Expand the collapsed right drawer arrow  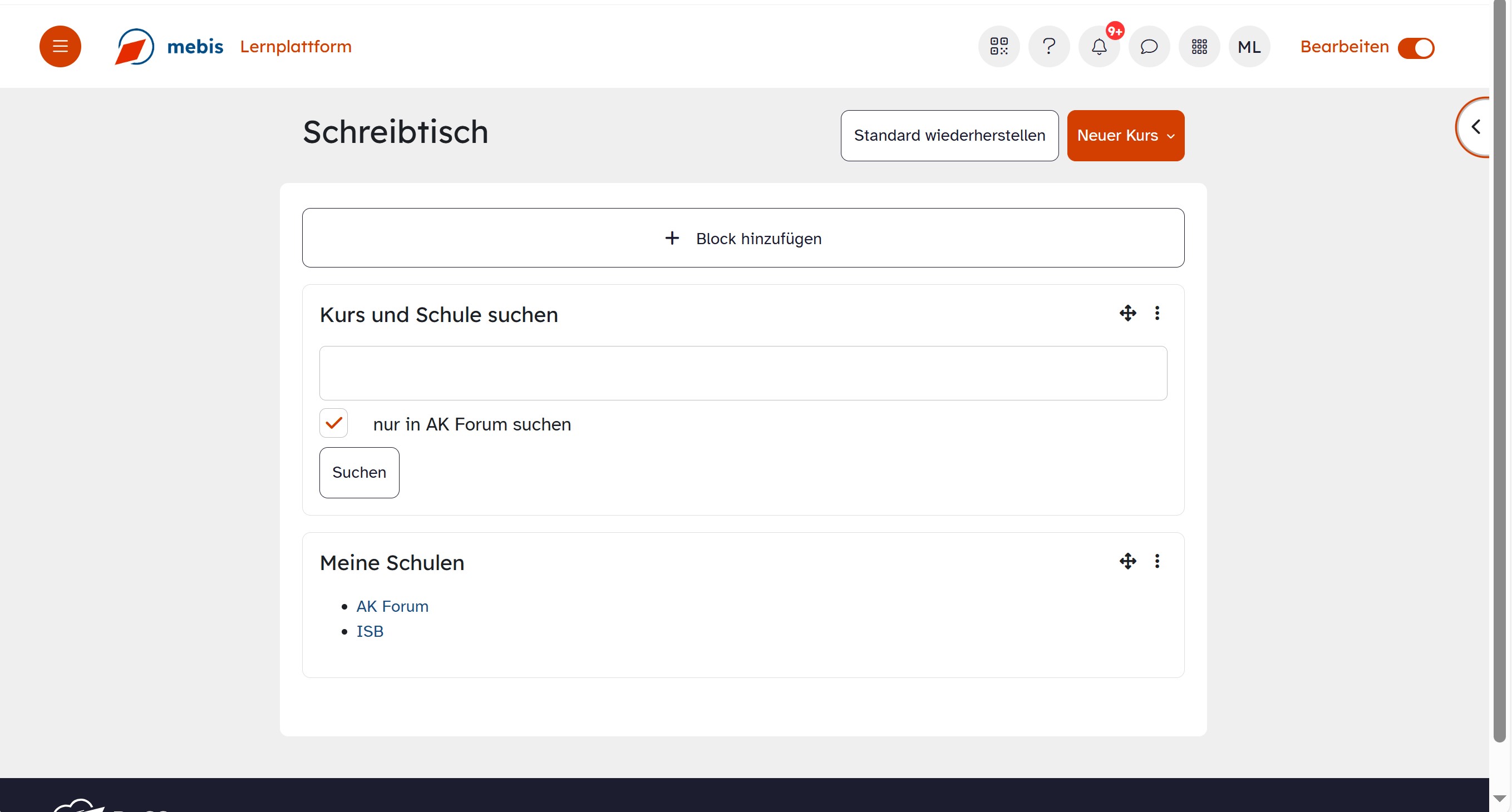click(1475, 127)
